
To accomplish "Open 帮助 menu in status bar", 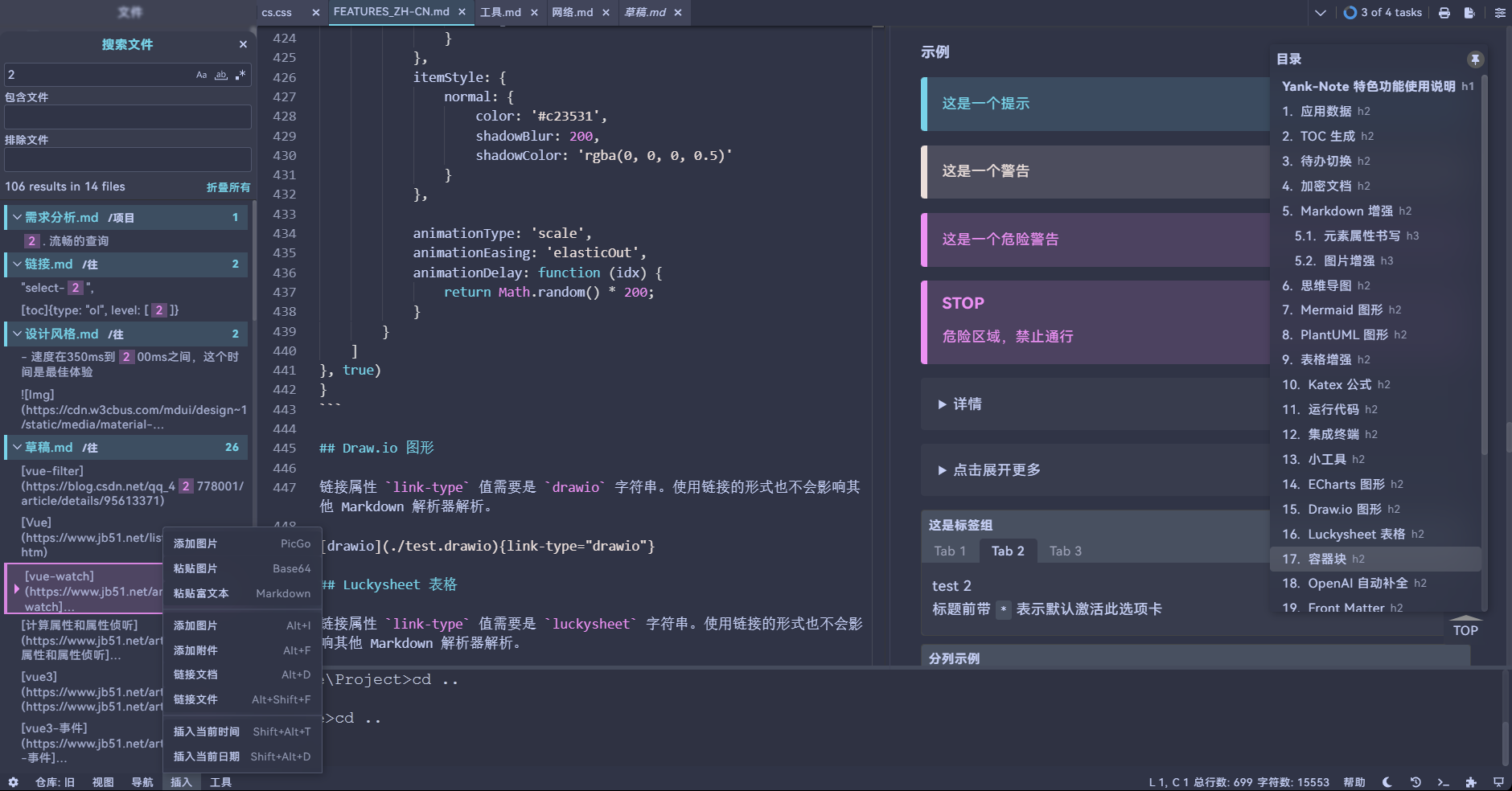I will [1354, 782].
